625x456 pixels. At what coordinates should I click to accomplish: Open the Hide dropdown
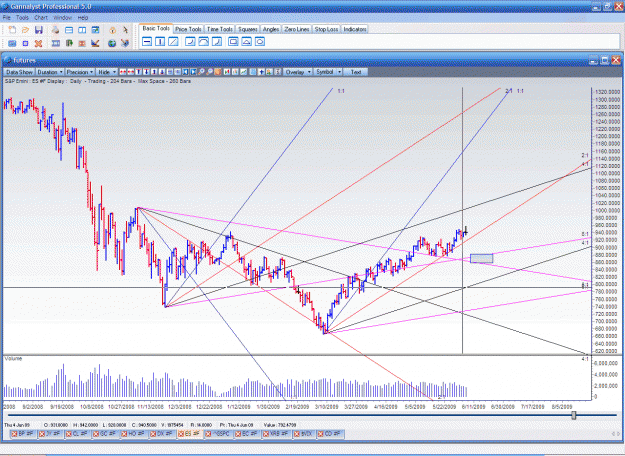[107, 72]
